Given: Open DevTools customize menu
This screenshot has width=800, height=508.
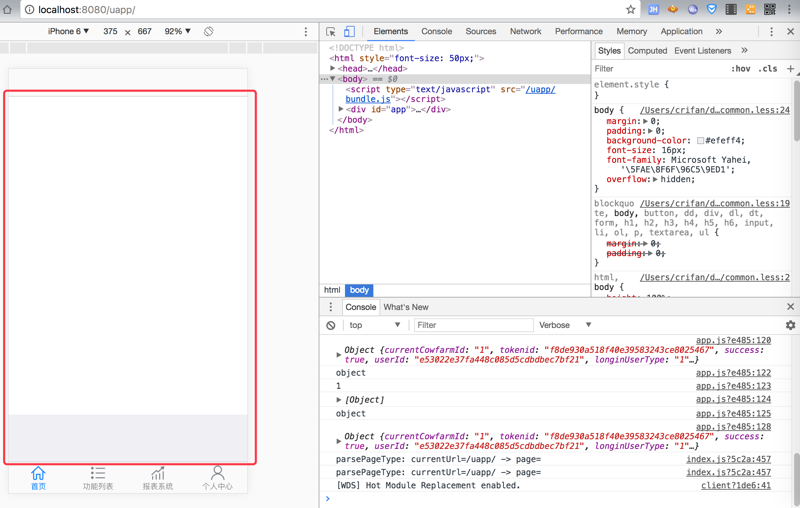Looking at the screenshot, I should (x=771, y=32).
